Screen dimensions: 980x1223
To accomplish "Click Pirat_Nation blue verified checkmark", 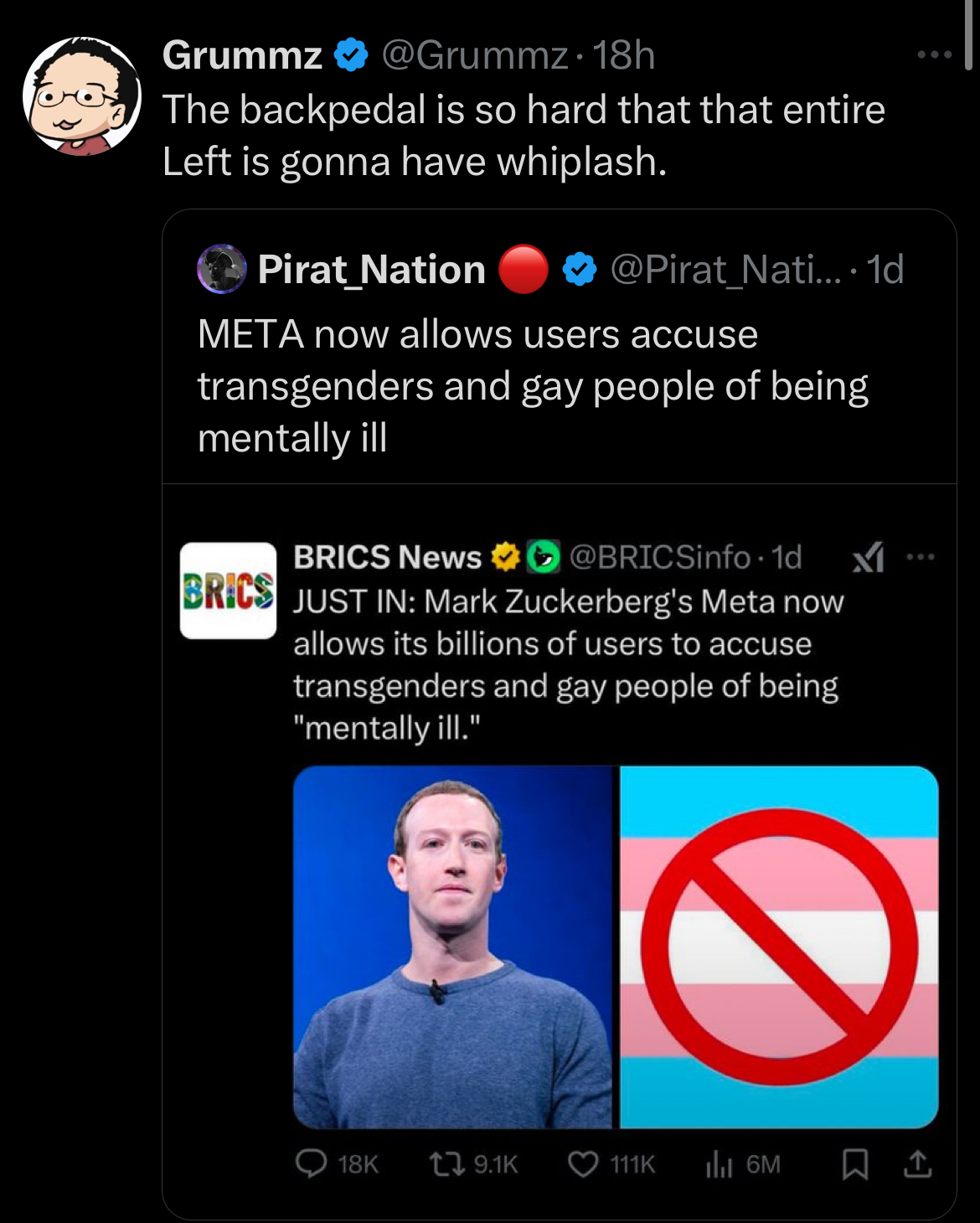I will pos(579,270).
